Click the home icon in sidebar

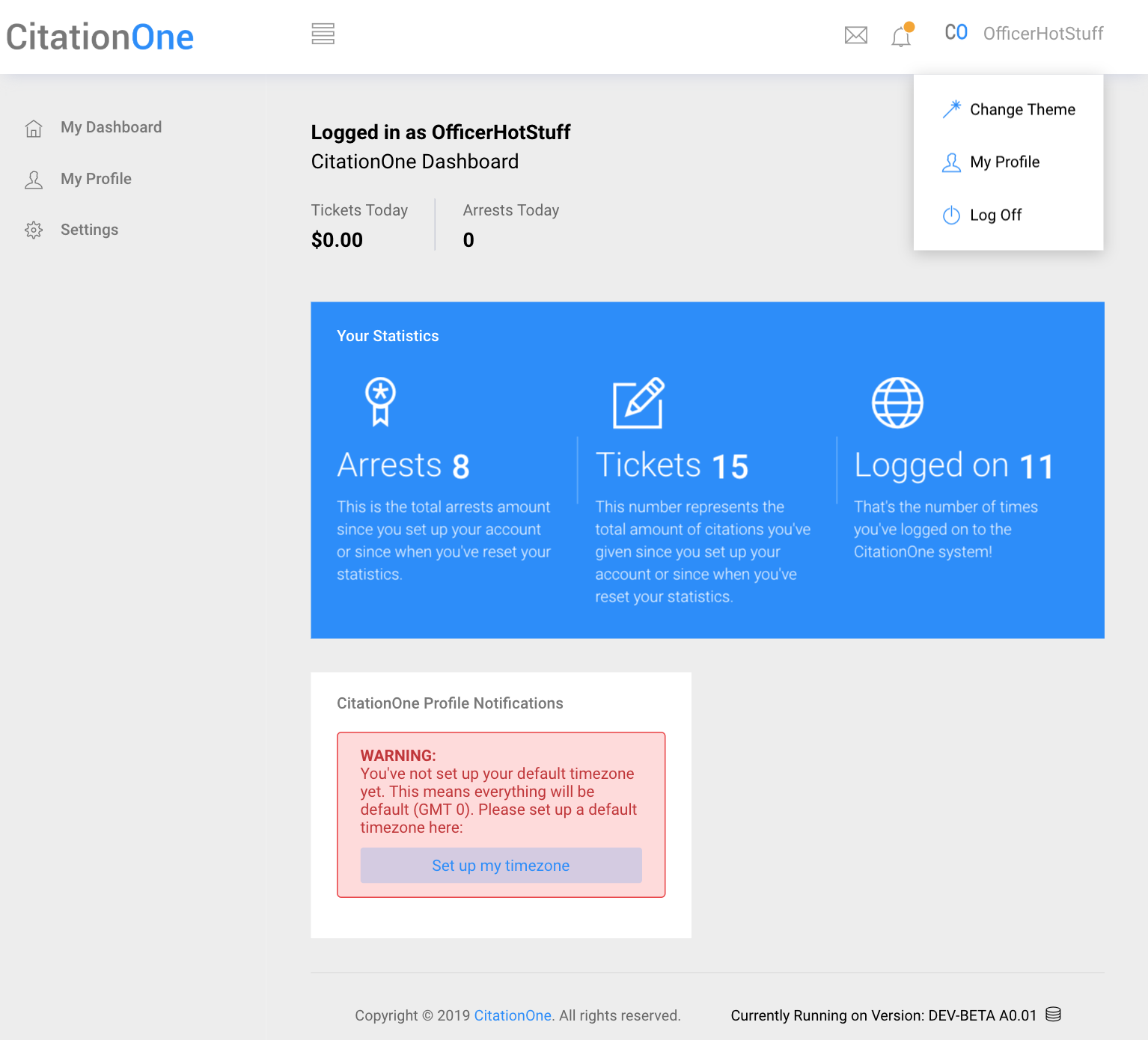[x=34, y=129]
